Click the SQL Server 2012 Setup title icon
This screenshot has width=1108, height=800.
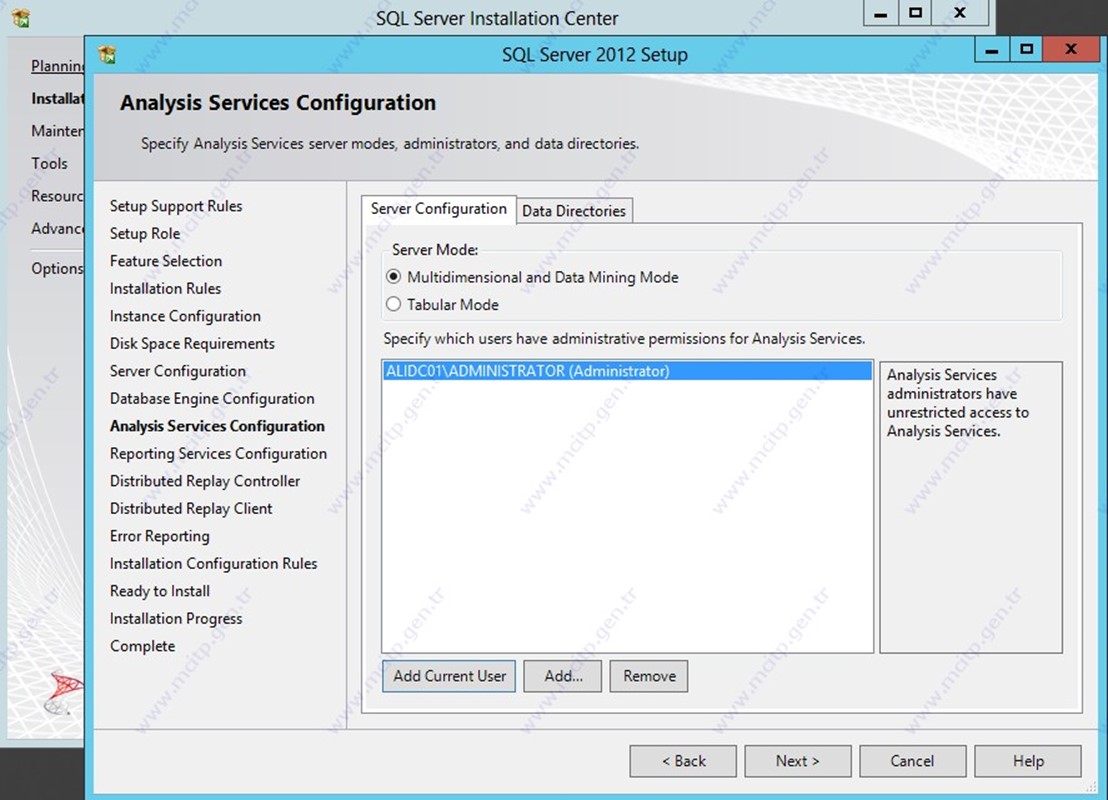107,54
